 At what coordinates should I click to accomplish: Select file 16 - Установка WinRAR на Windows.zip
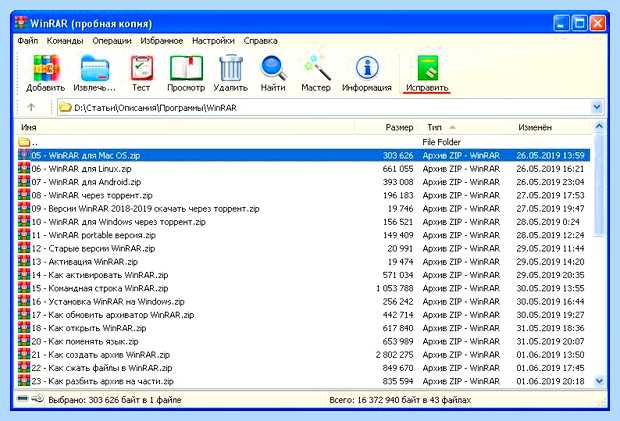click(304, 302)
